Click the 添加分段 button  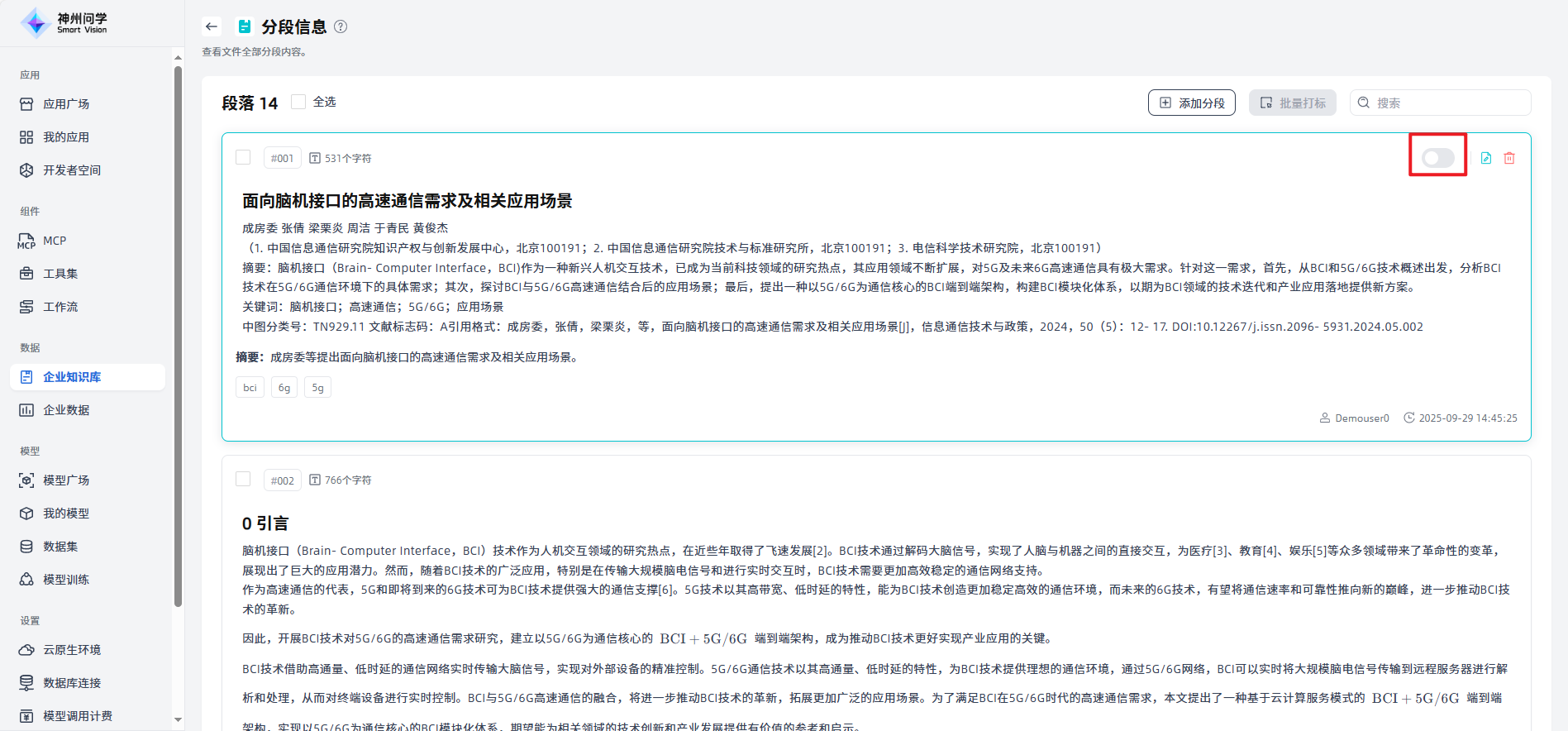pos(1191,103)
